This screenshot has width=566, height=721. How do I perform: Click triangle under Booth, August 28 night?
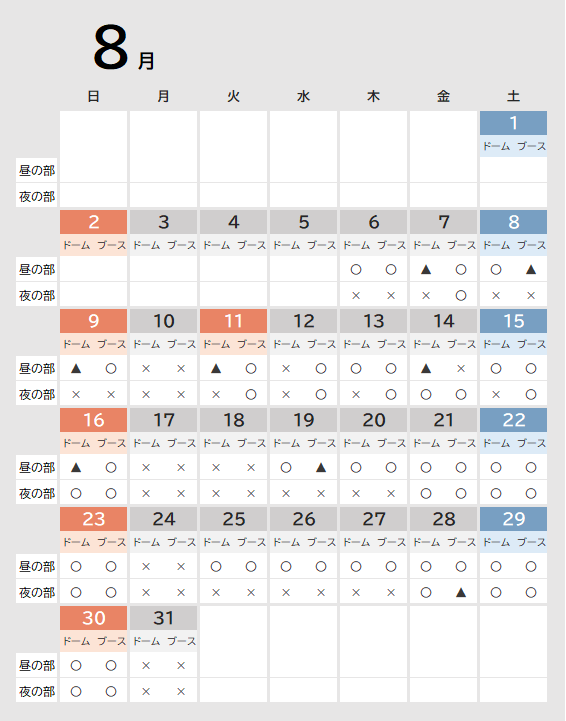(x=461, y=592)
